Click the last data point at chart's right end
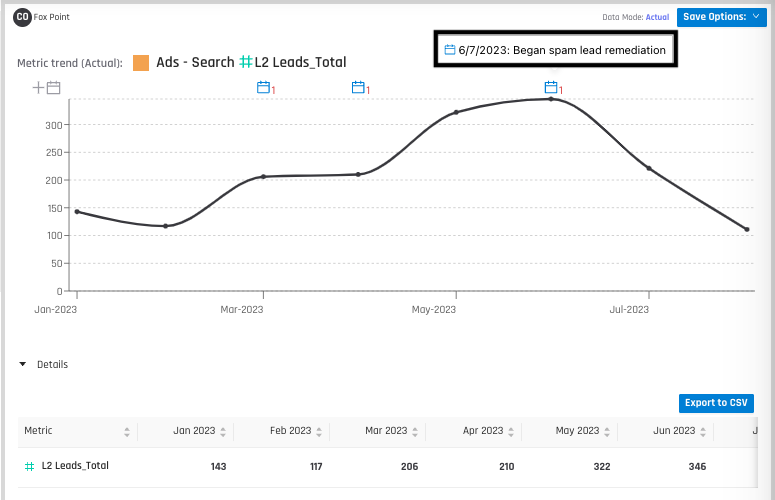This screenshot has width=775, height=500. (746, 229)
